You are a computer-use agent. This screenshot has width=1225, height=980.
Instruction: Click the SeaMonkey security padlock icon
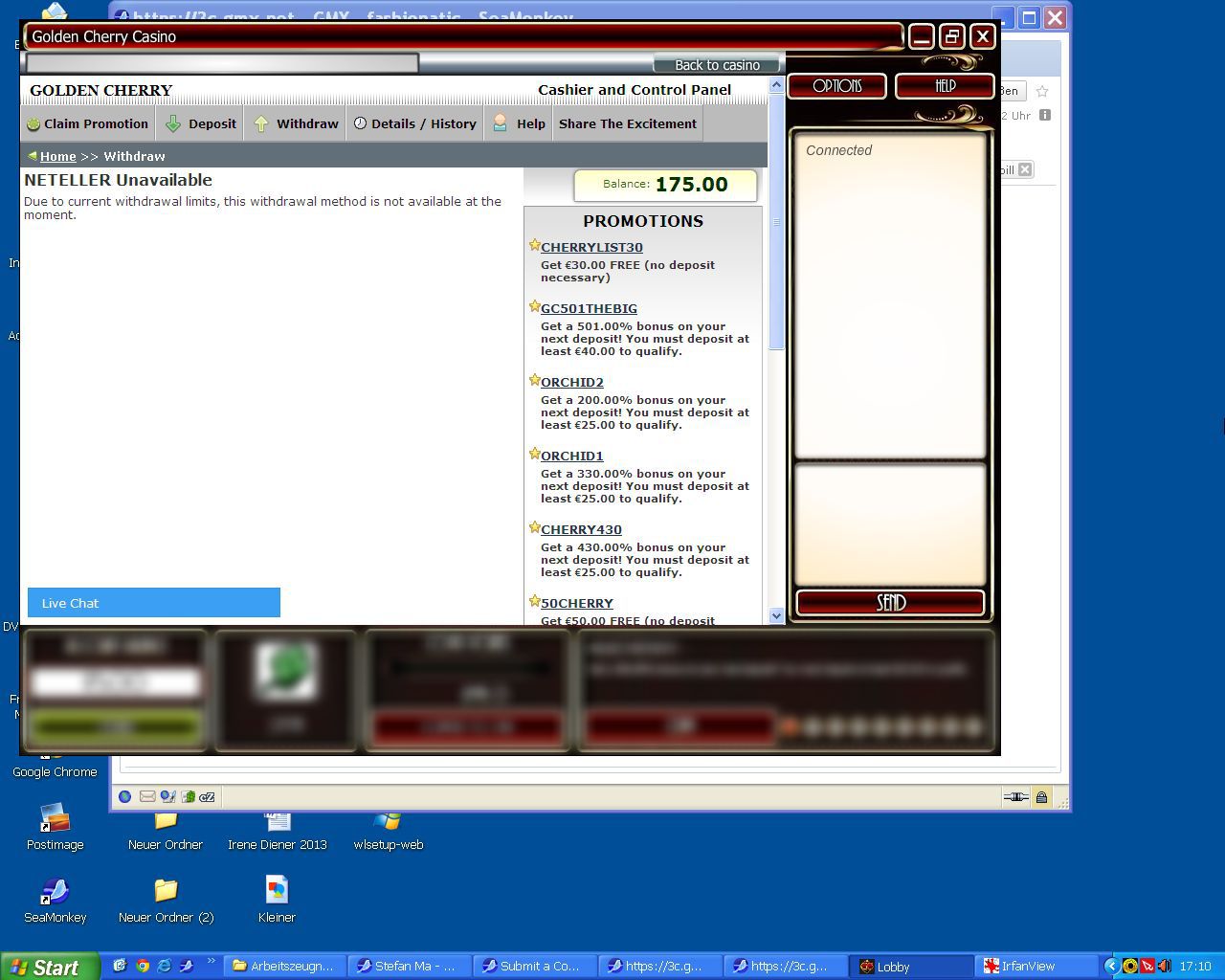[x=1041, y=797]
